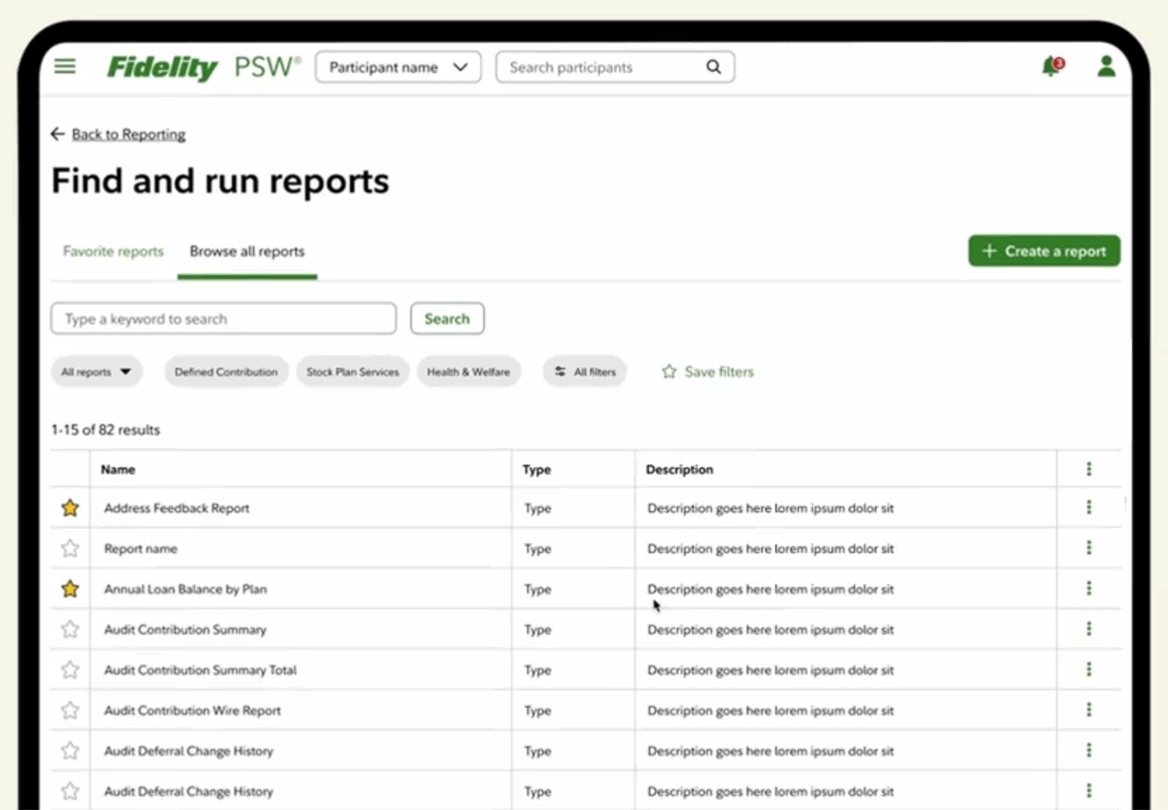
Task: Toggle Health & Welfare filter chip
Action: (x=469, y=372)
